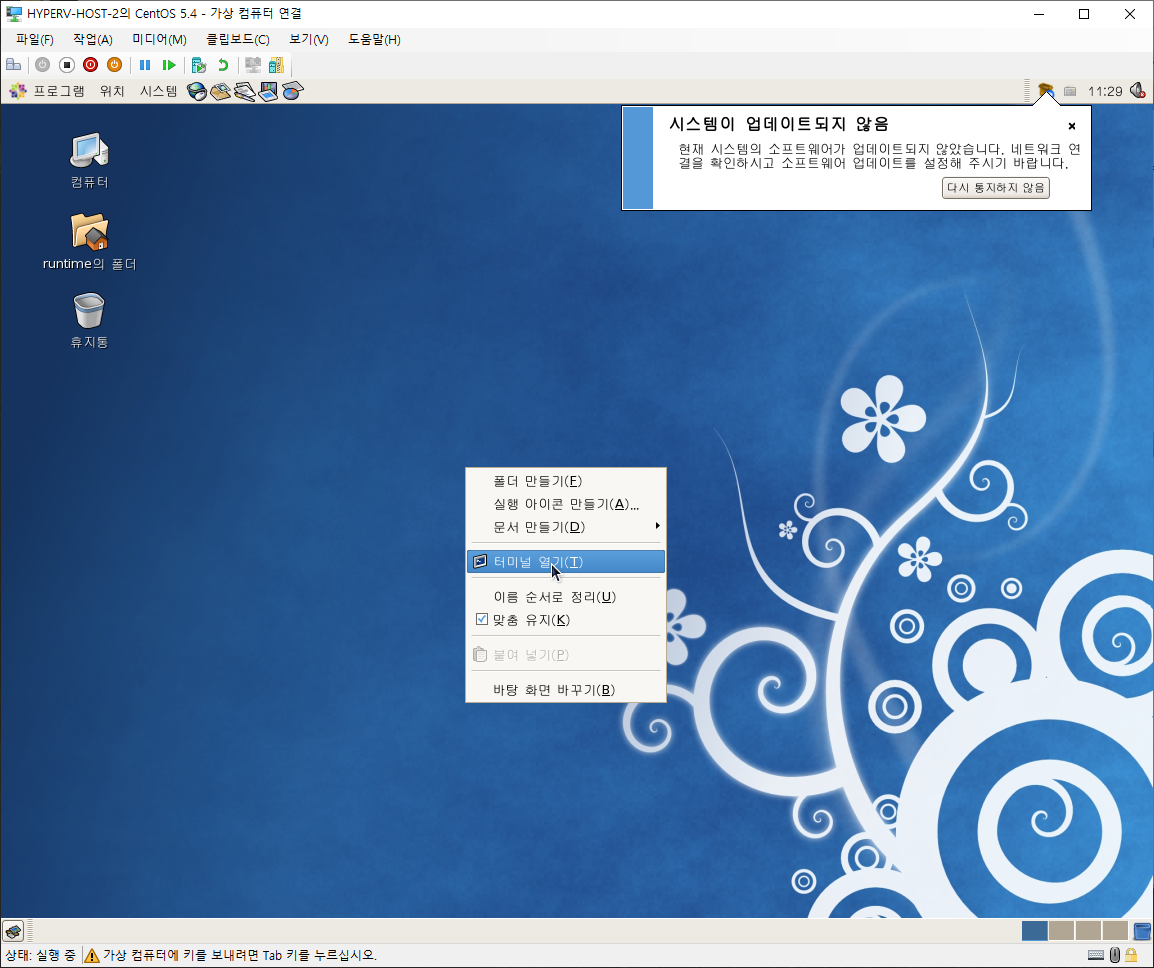Viewport: 1154px width, 968px height.
Task: Open the 미디어(M) menu
Action: tap(159, 39)
